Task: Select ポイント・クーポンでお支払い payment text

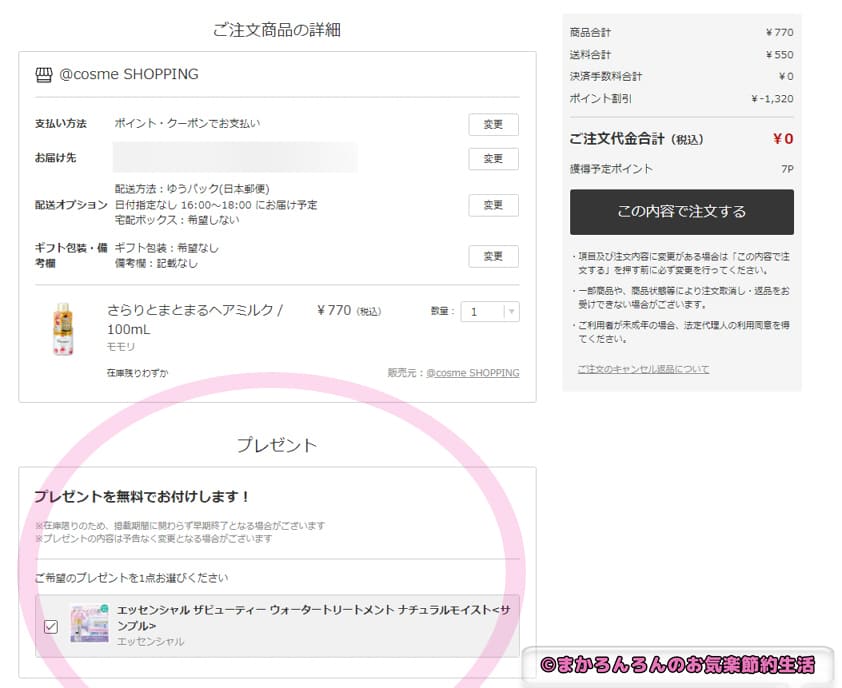Action: (x=187, y=124)
